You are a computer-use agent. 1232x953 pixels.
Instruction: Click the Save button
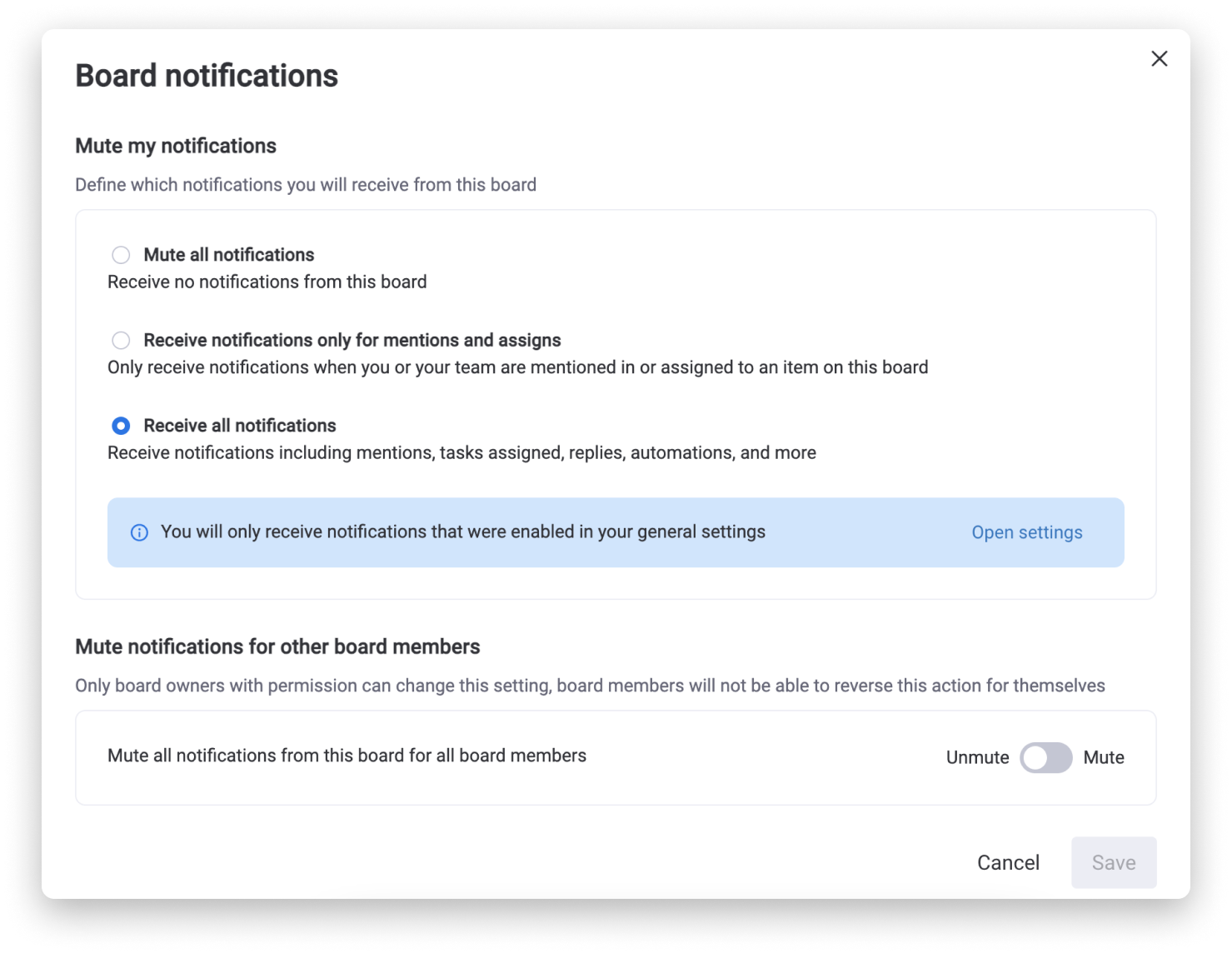click(x=1114, y=862)
